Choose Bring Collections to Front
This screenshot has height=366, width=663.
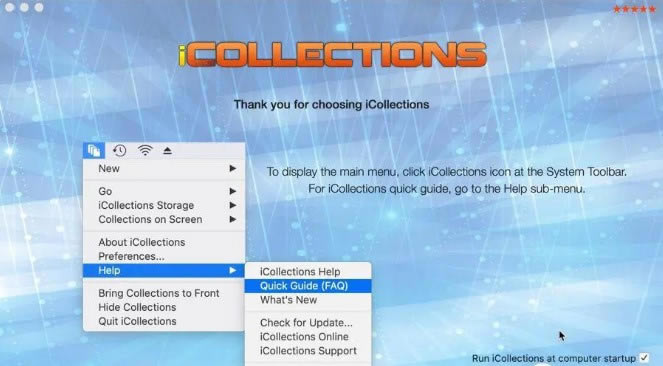(164, 293)
